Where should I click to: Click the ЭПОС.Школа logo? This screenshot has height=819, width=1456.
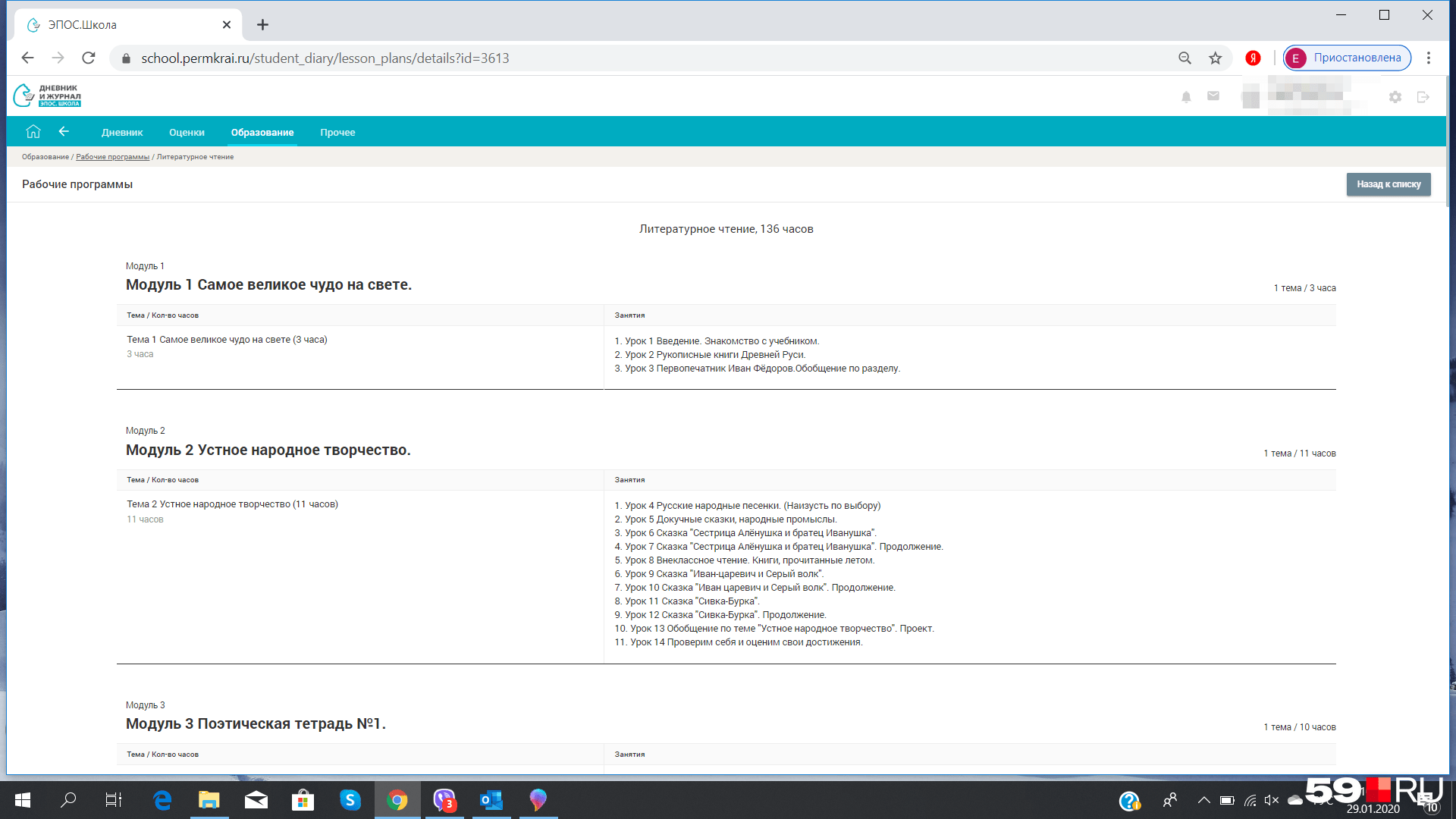(47, 96)
